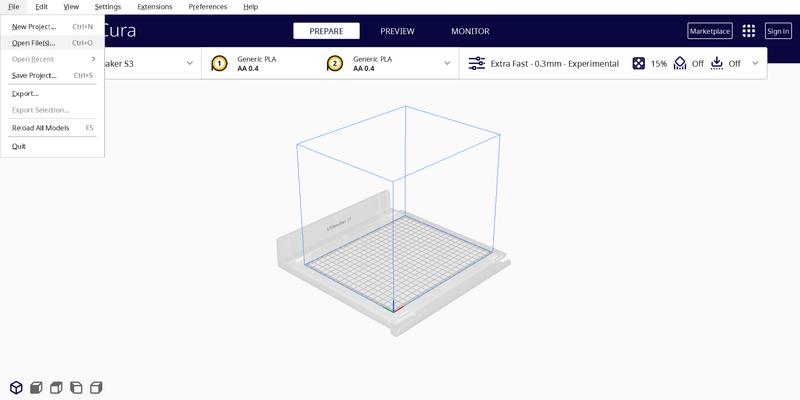The height and width of the screenshot is (400, 800).
Task: Select the 3D perspective view icon
Action: [x=16, y=387]
